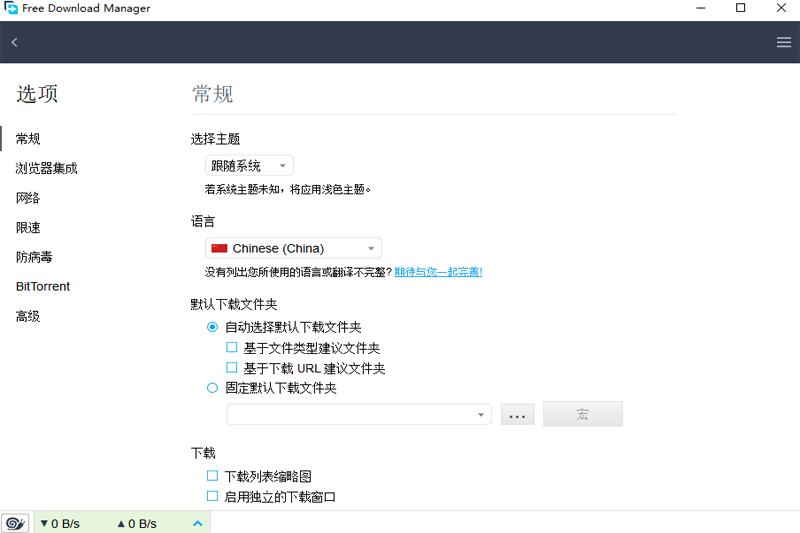Enable 下载列表缩略图 checkbox
Viewport: 800px width, 533px height.
(212, 476)
